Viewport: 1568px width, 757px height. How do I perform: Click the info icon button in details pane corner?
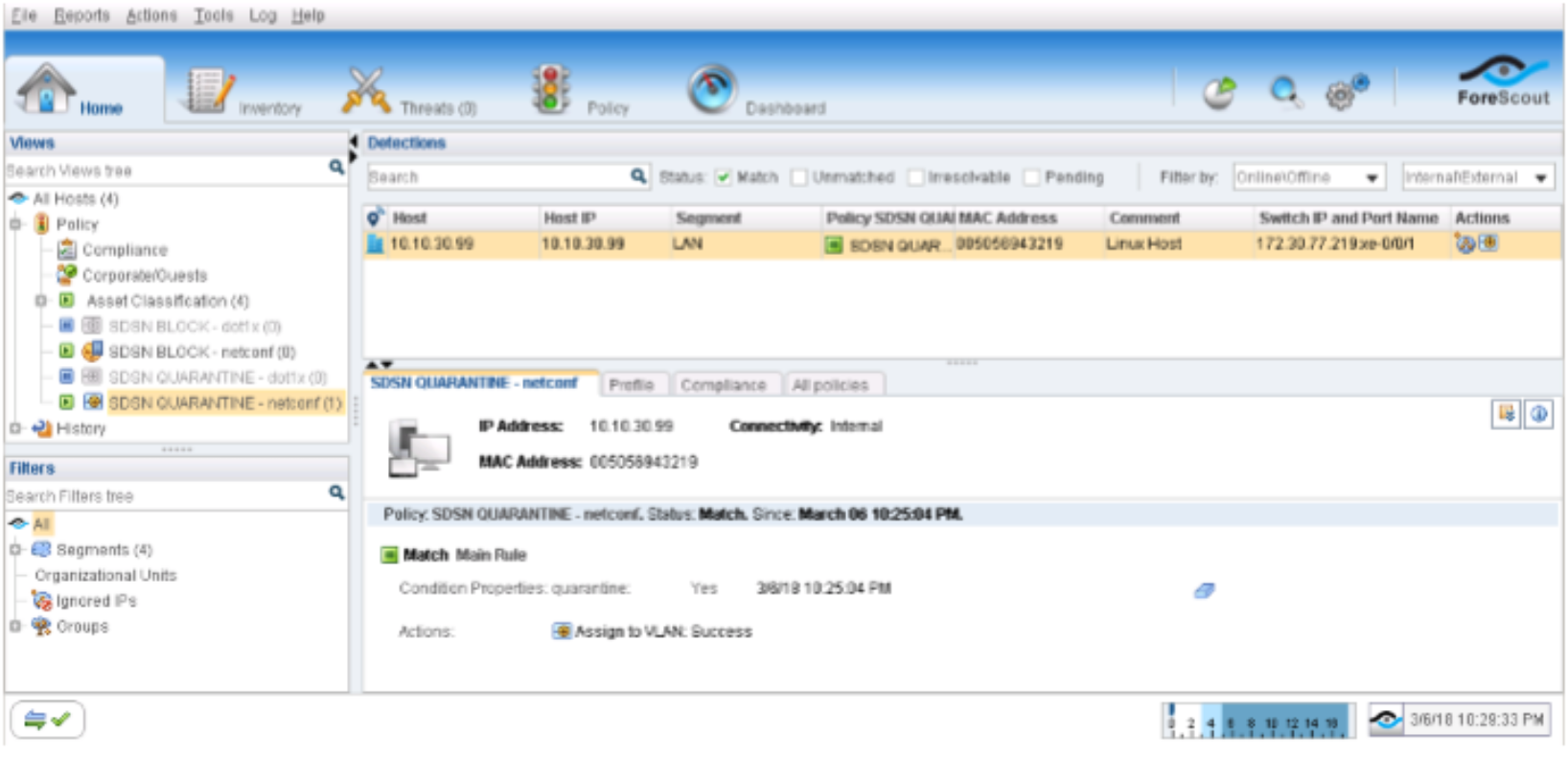click(x=1538, y=414)
